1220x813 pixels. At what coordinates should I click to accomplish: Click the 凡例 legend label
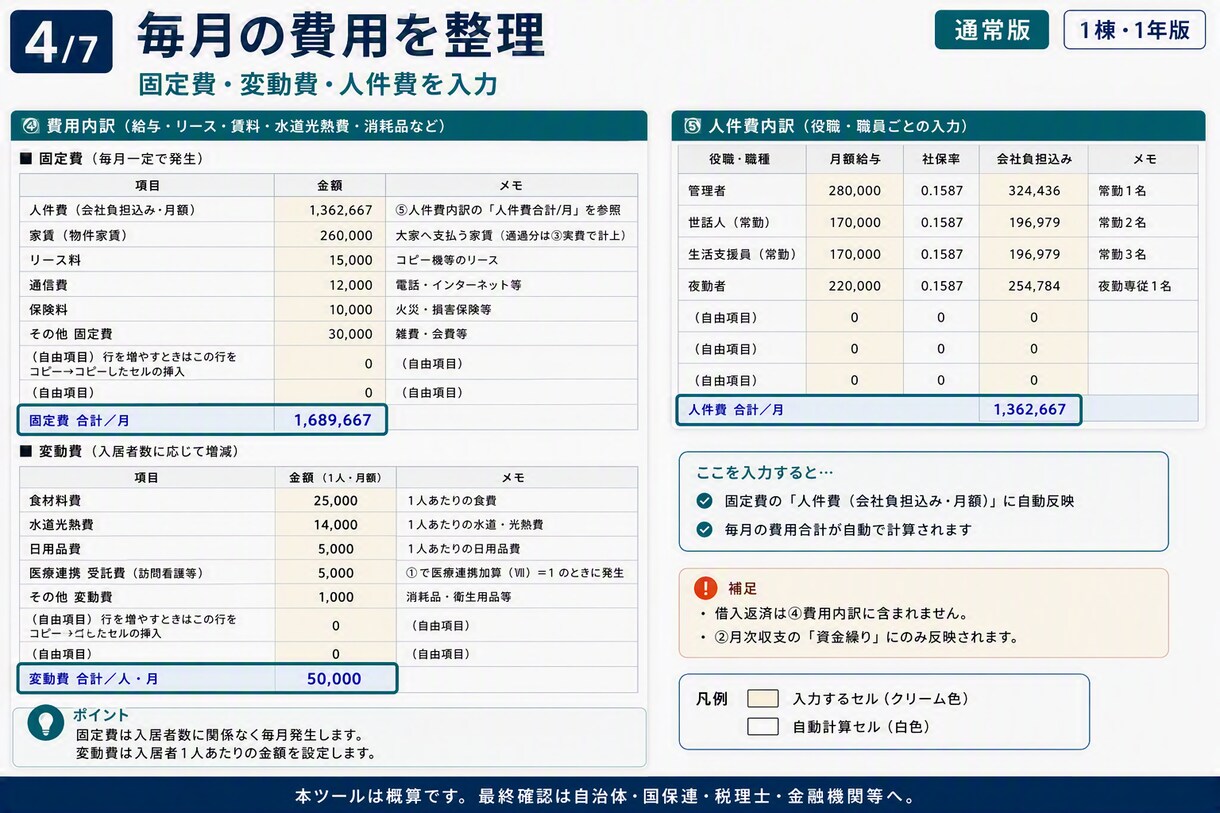pyautogui.click(x=711, y=698)
